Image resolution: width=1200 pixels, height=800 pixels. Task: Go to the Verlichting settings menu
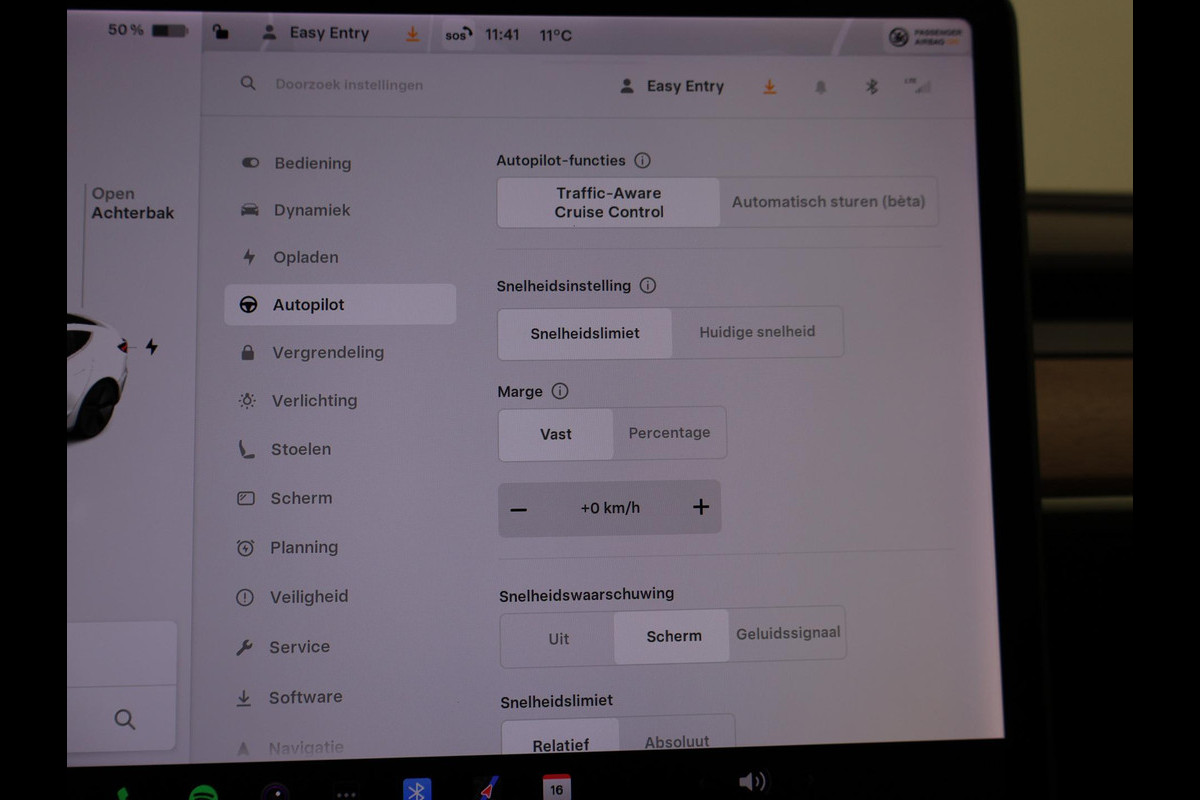point(314,401)
